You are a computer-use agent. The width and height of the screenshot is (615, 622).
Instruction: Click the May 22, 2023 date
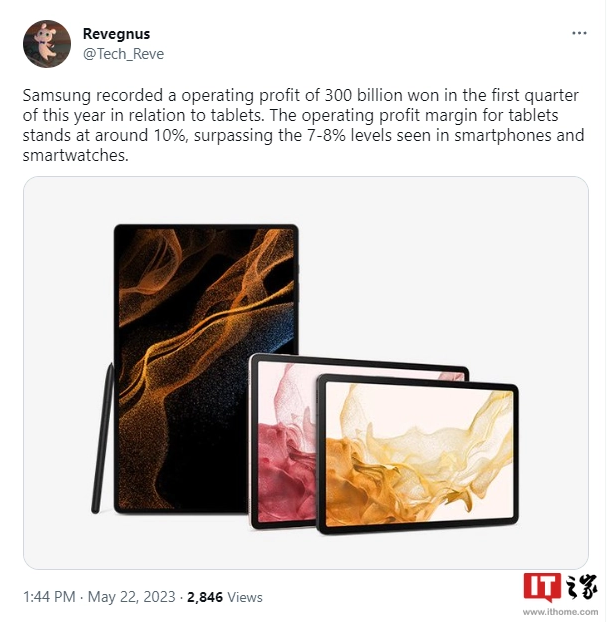131,597
